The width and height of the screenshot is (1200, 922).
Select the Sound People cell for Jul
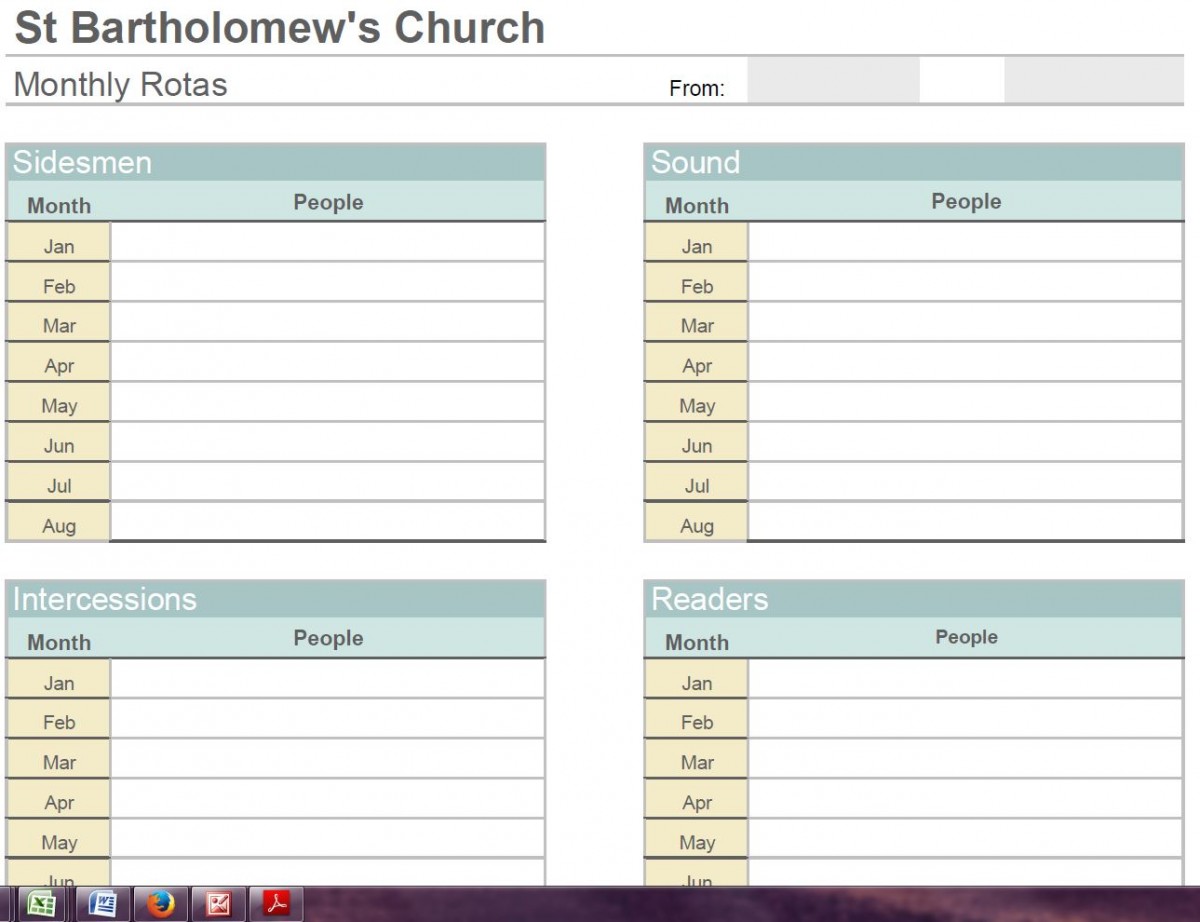pos(965,482)
